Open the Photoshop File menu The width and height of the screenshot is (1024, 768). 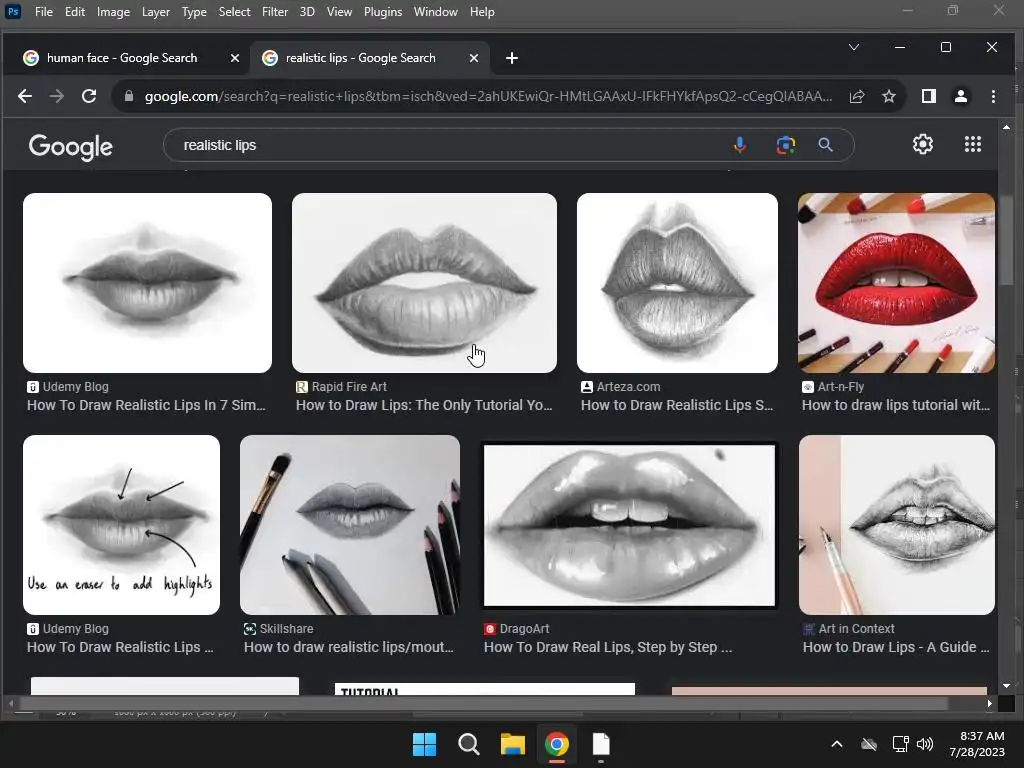44,12
